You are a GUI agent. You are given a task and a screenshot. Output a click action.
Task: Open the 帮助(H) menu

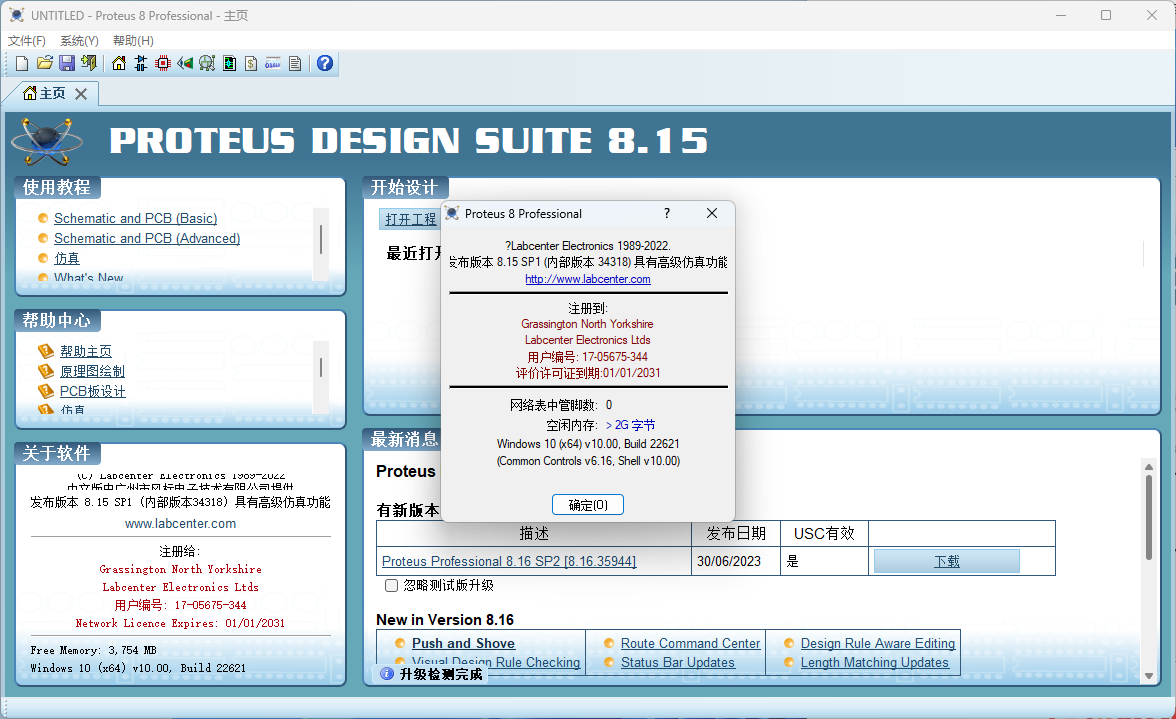(x=134, y=40)
